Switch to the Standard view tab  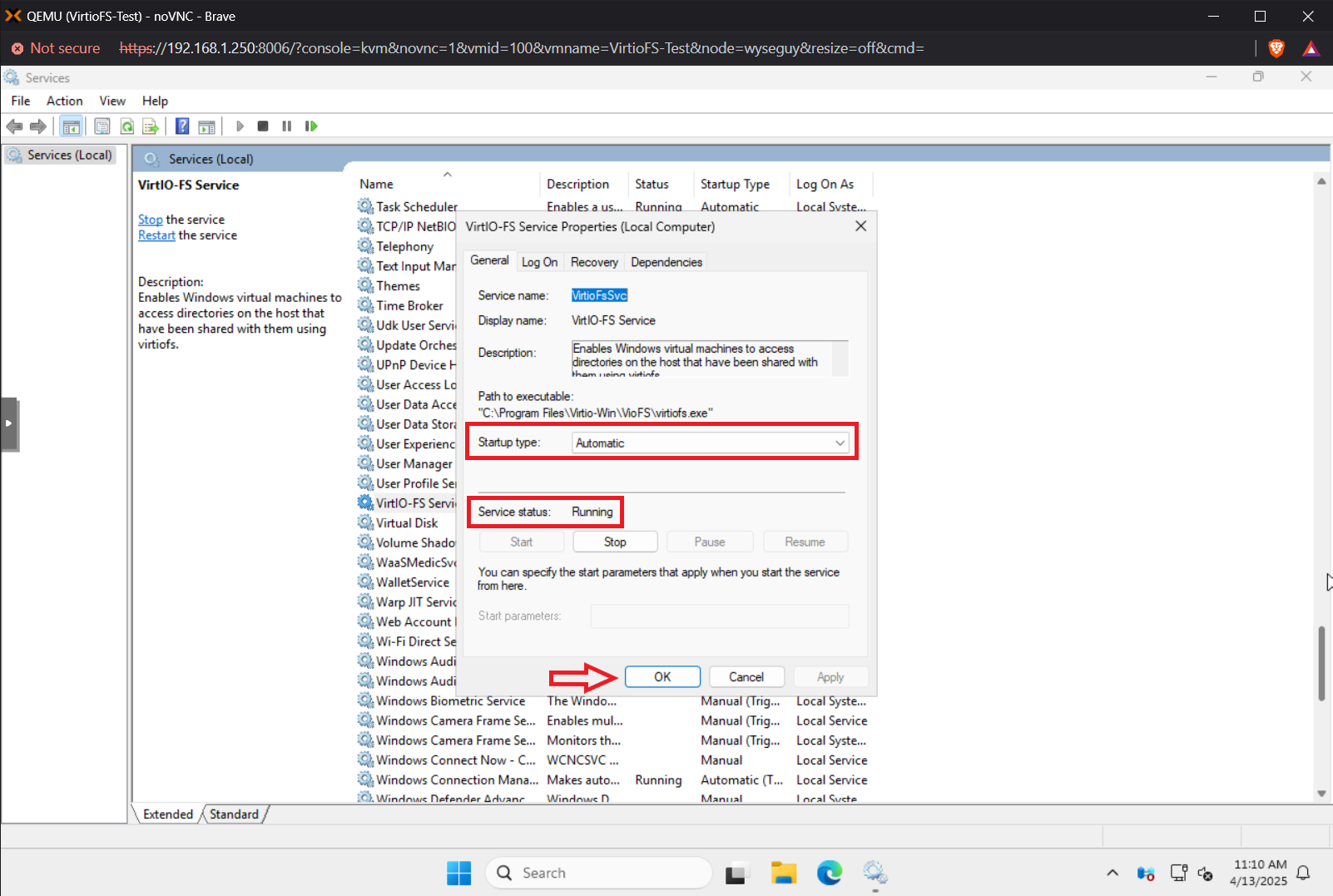[234, 814]
